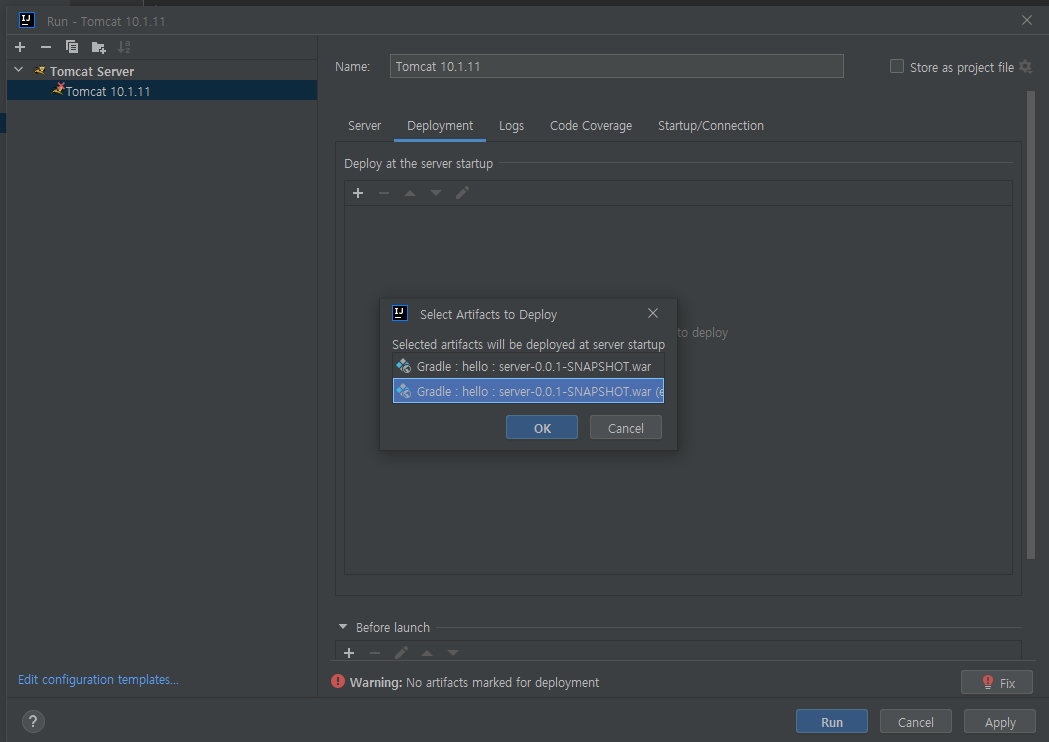Select the second highlighted SNAPSHOT.war artifact

(x=529, y=391)
